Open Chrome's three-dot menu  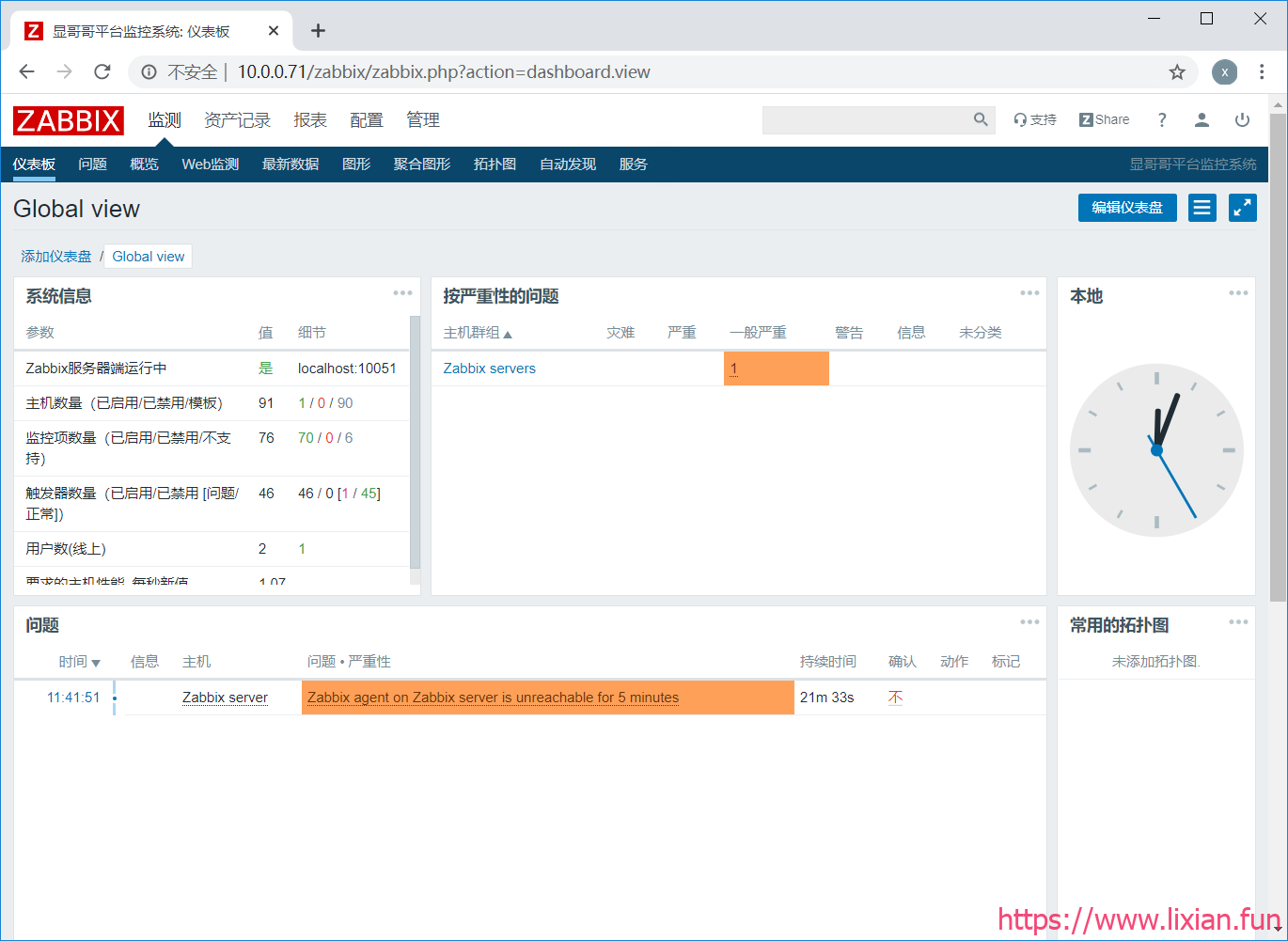click(x=1262, y=72)
